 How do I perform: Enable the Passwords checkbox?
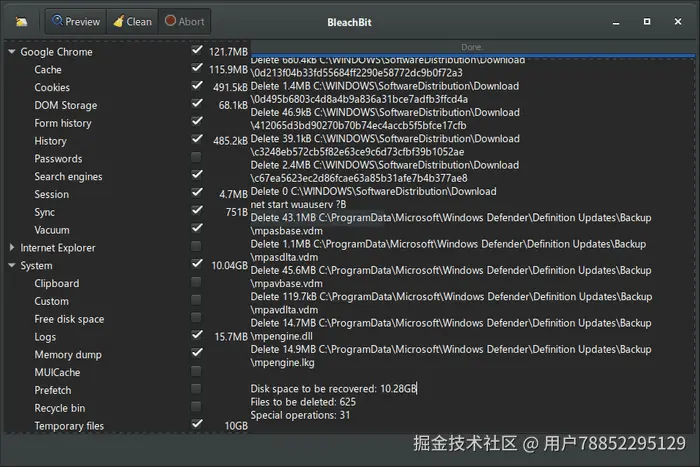point(196,157)
